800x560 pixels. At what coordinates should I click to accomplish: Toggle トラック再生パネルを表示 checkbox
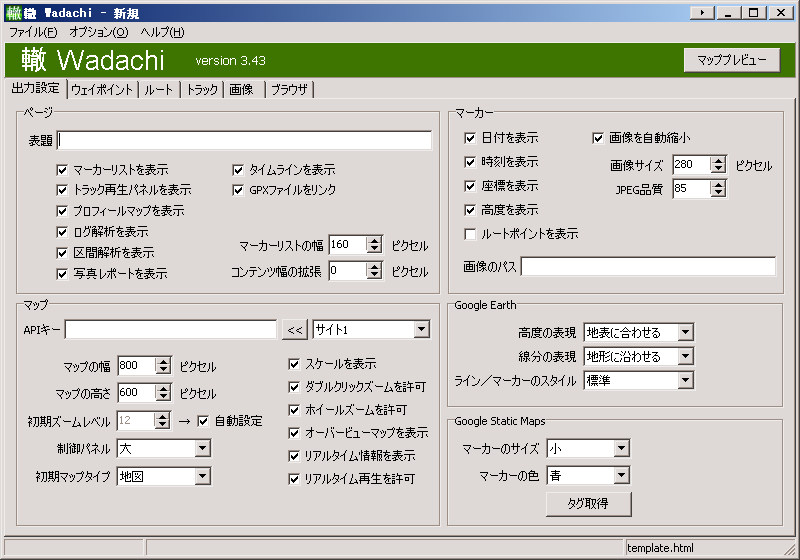(x=62, y=190)
